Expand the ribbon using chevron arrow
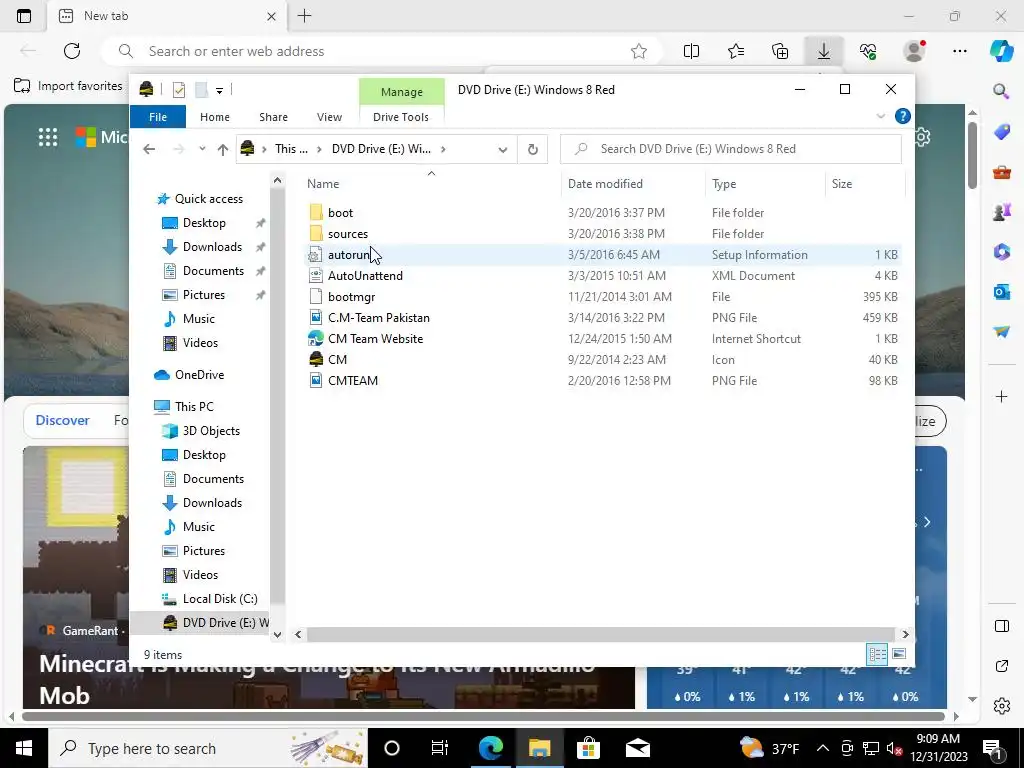Viewport: 1024px width, 768px height. click(x=880, y=116)
